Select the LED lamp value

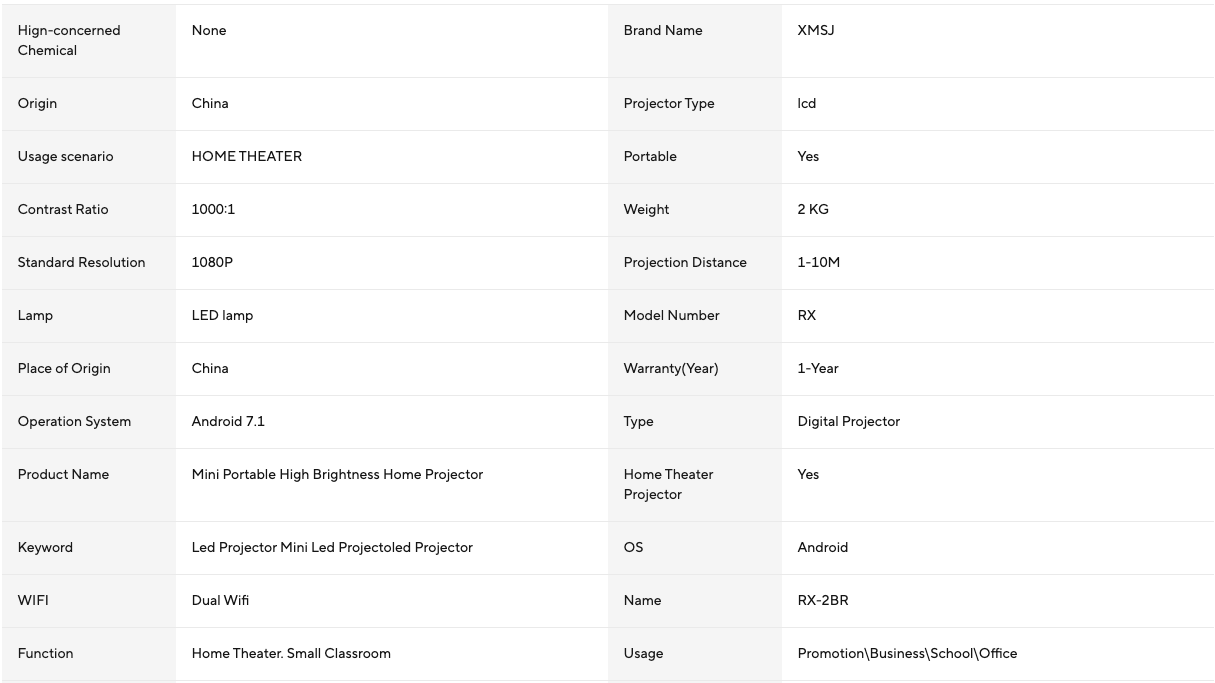[x=222, y=315]
